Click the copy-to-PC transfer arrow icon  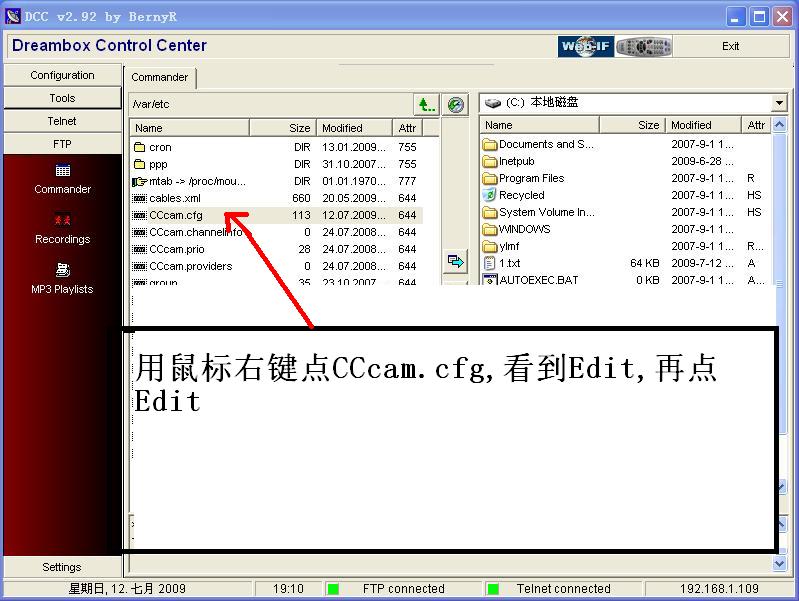click(456, 262)
